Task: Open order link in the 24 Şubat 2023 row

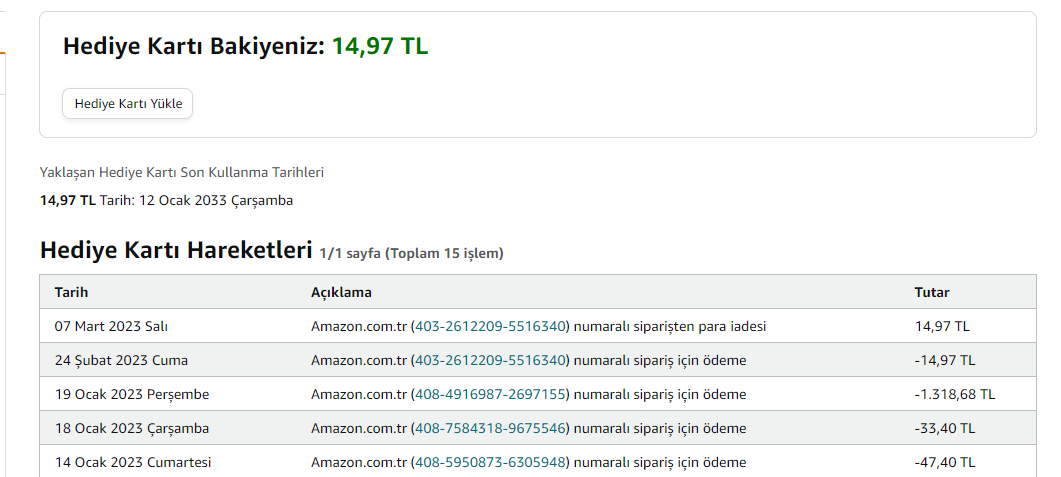Action: click(x=490, y=360)
